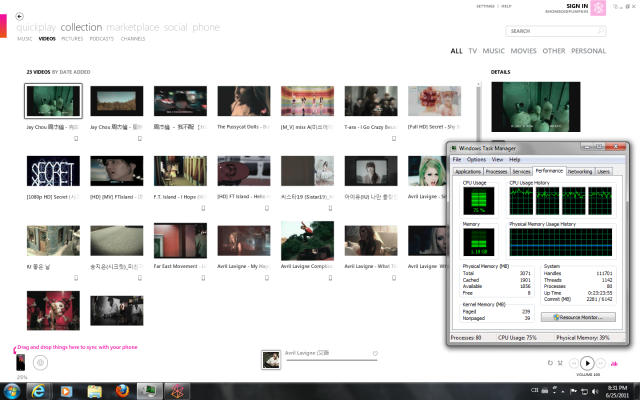Open Windows Media Player from taskbar
Screen dimensions: 640x400
66,391
